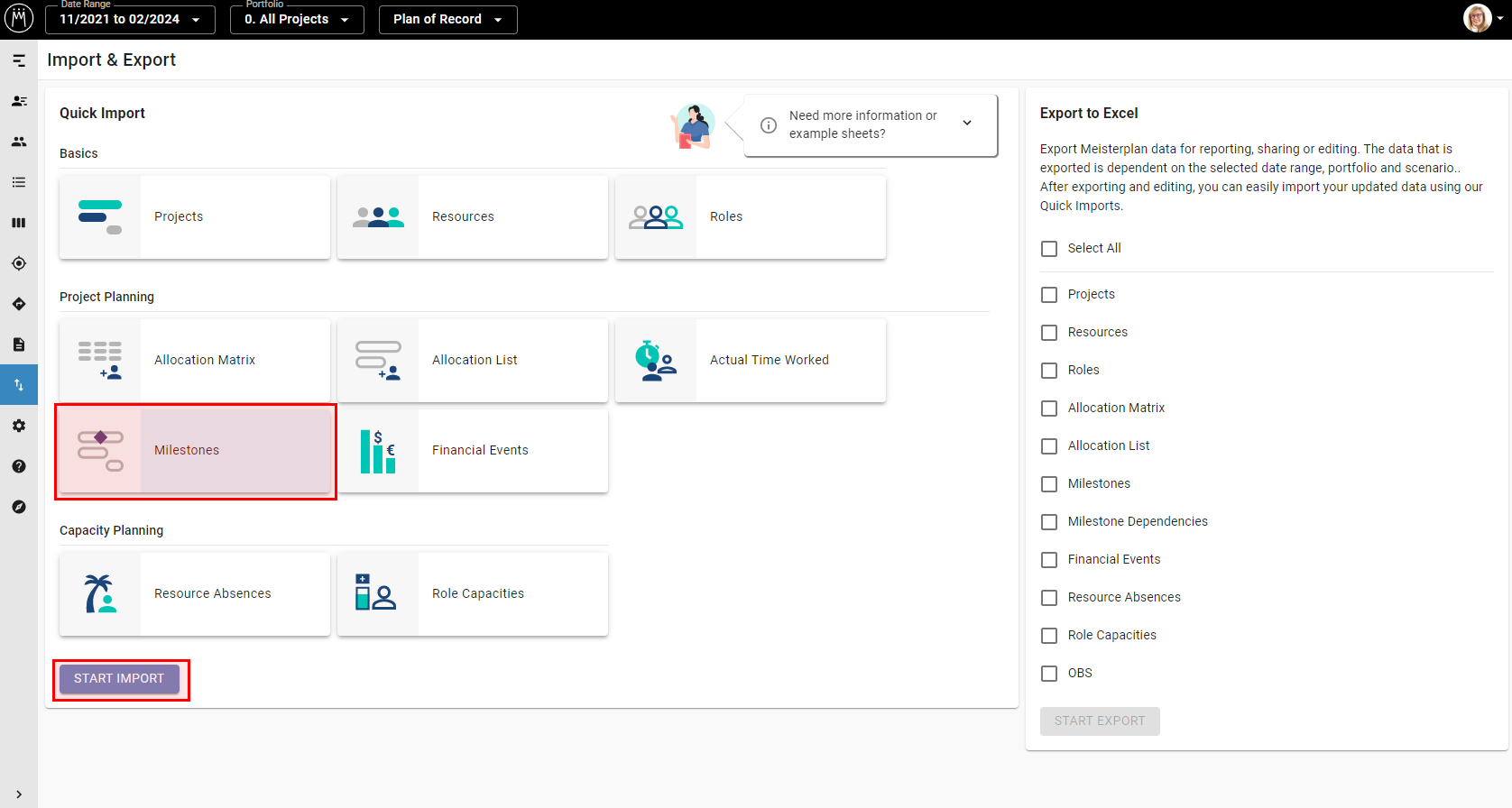Check the Allocation List export checkbox

pos(1049,446)
